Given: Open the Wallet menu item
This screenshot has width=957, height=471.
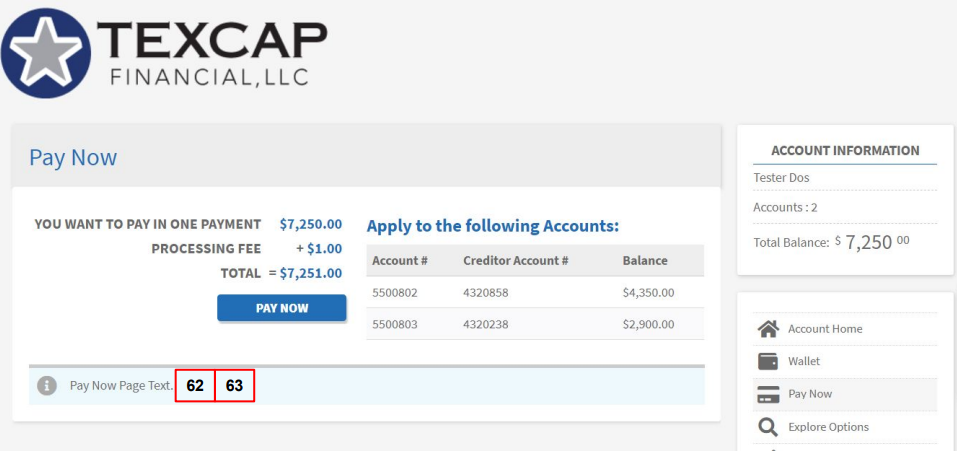Looking at the screenshot, I should (x=845, y=361).
